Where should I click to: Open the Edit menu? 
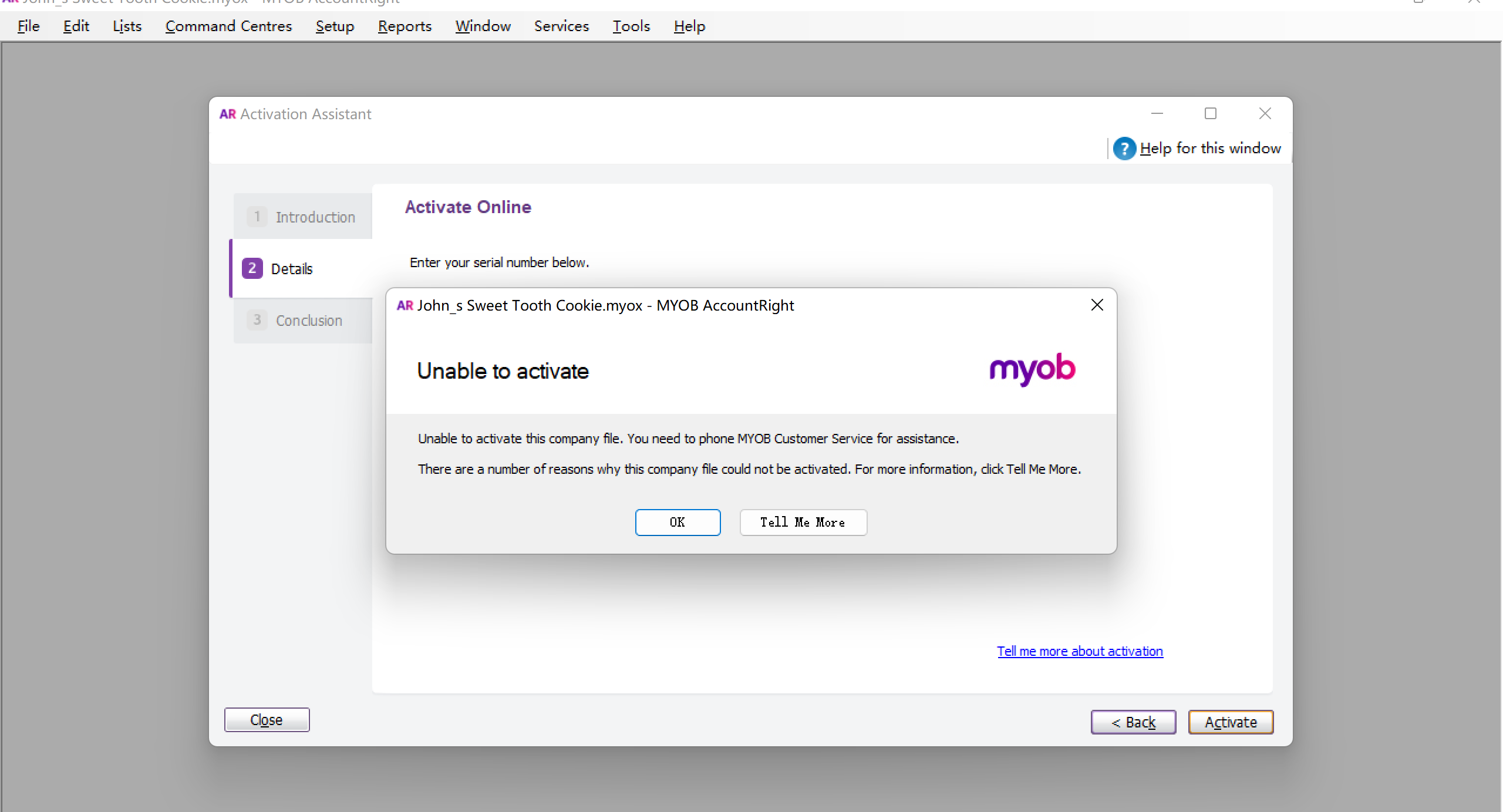pyautogui.click(x=76, y=26)
